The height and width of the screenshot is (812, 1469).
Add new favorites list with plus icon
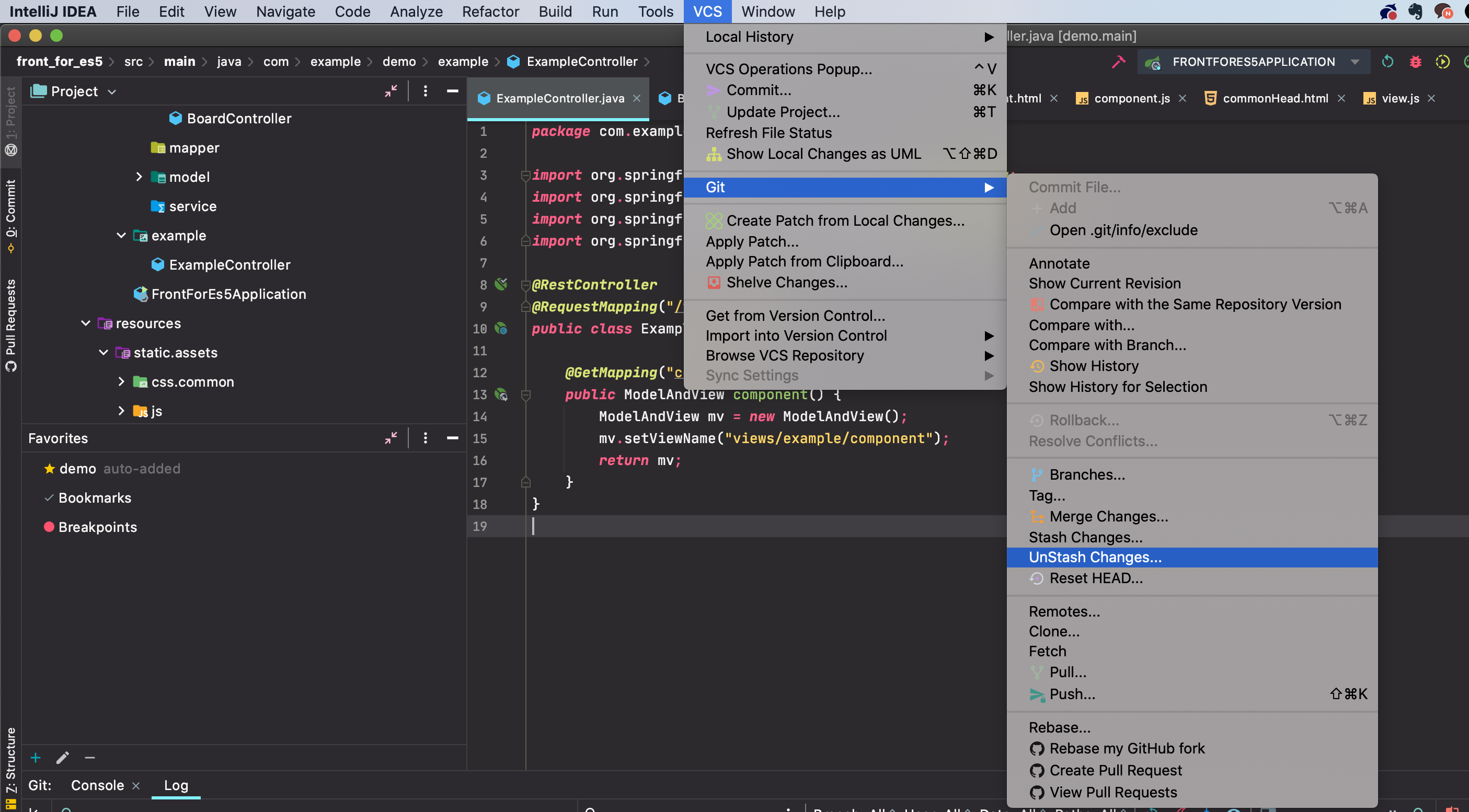pyautogui.click(x=36, y=757)
